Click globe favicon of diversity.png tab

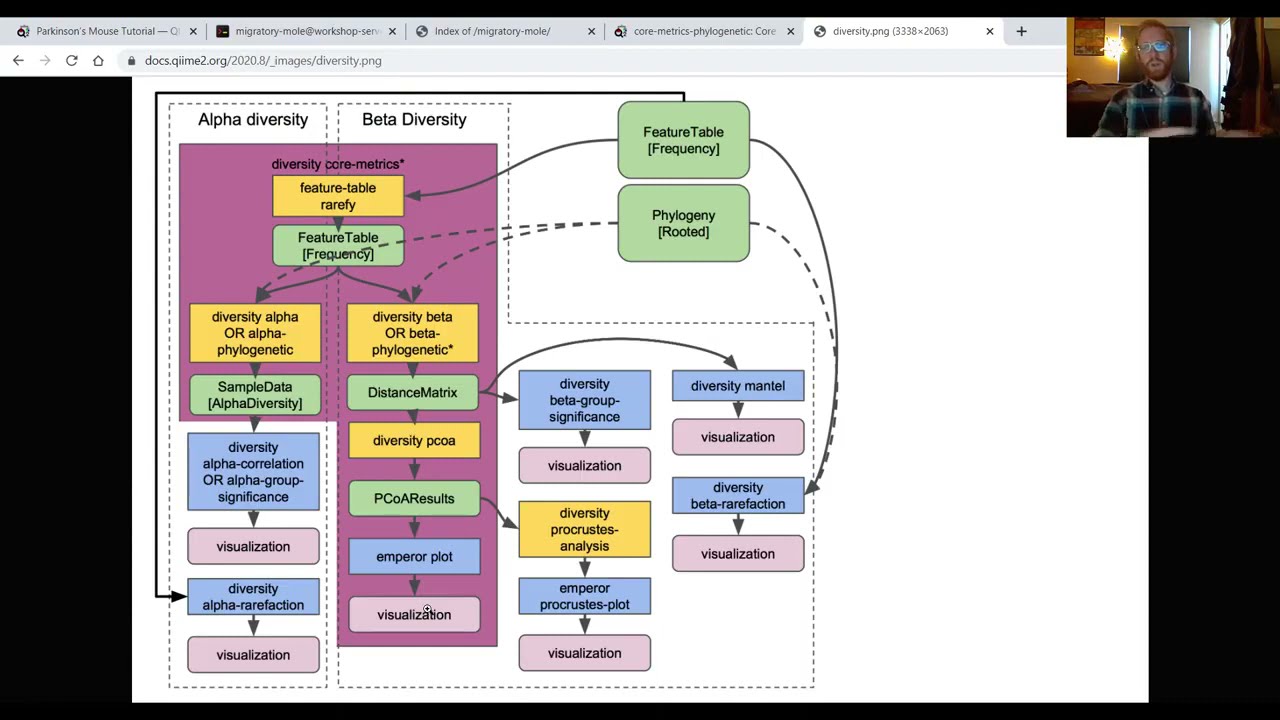[820, 31]
